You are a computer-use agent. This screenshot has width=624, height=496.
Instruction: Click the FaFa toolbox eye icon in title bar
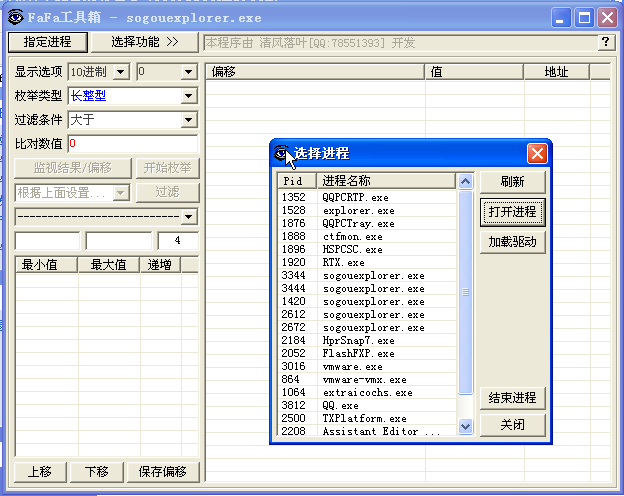(16, 17)
